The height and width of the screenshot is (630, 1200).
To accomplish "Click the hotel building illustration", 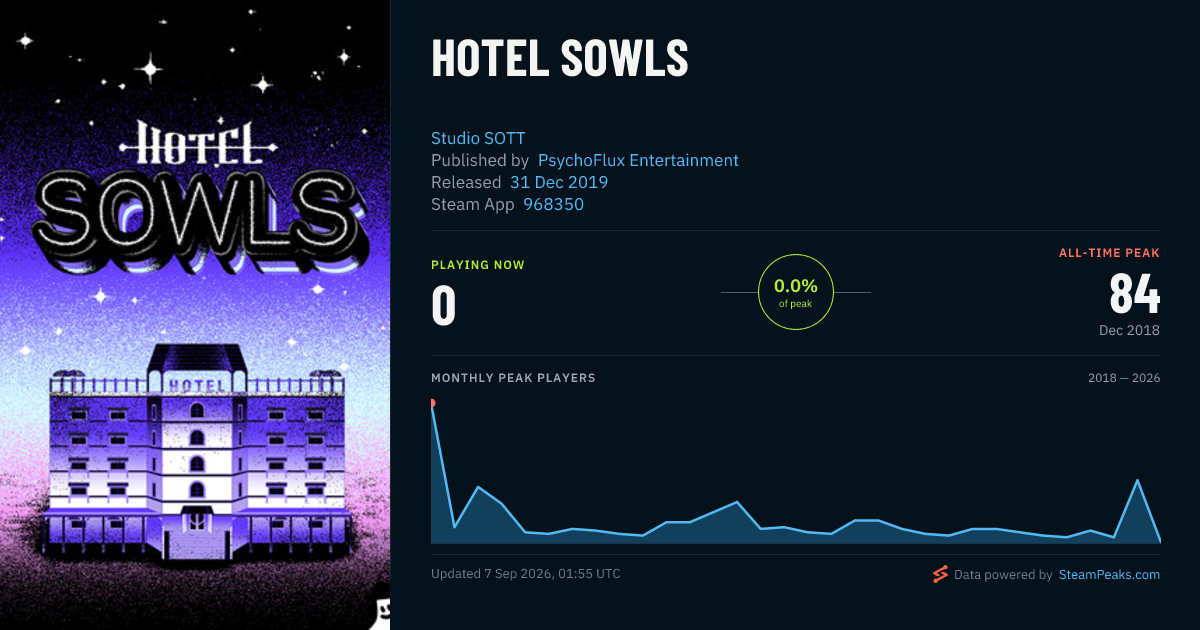I will 195,450.
